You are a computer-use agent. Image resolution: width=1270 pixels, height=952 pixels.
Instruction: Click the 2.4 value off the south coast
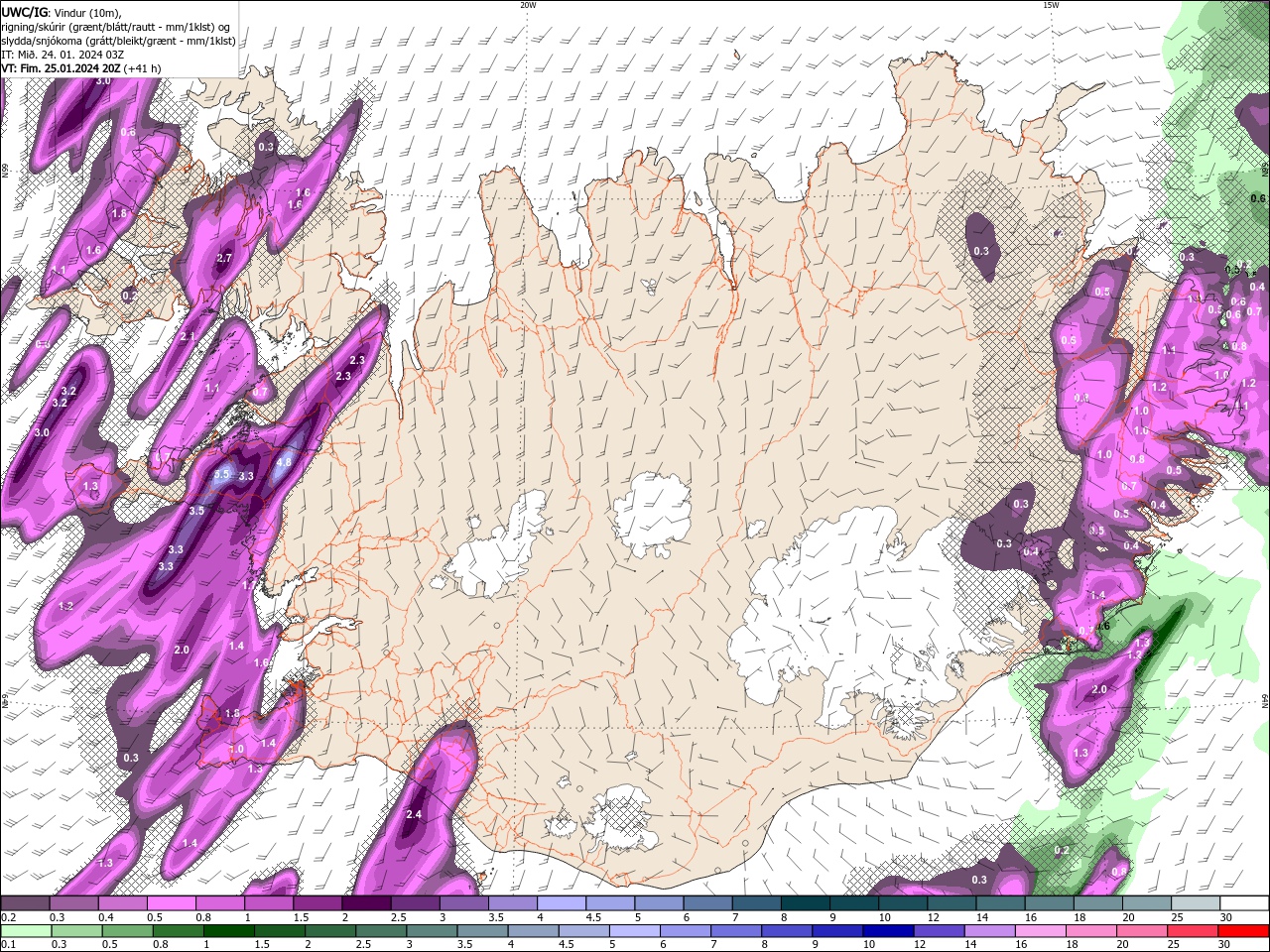click(415, 814)
